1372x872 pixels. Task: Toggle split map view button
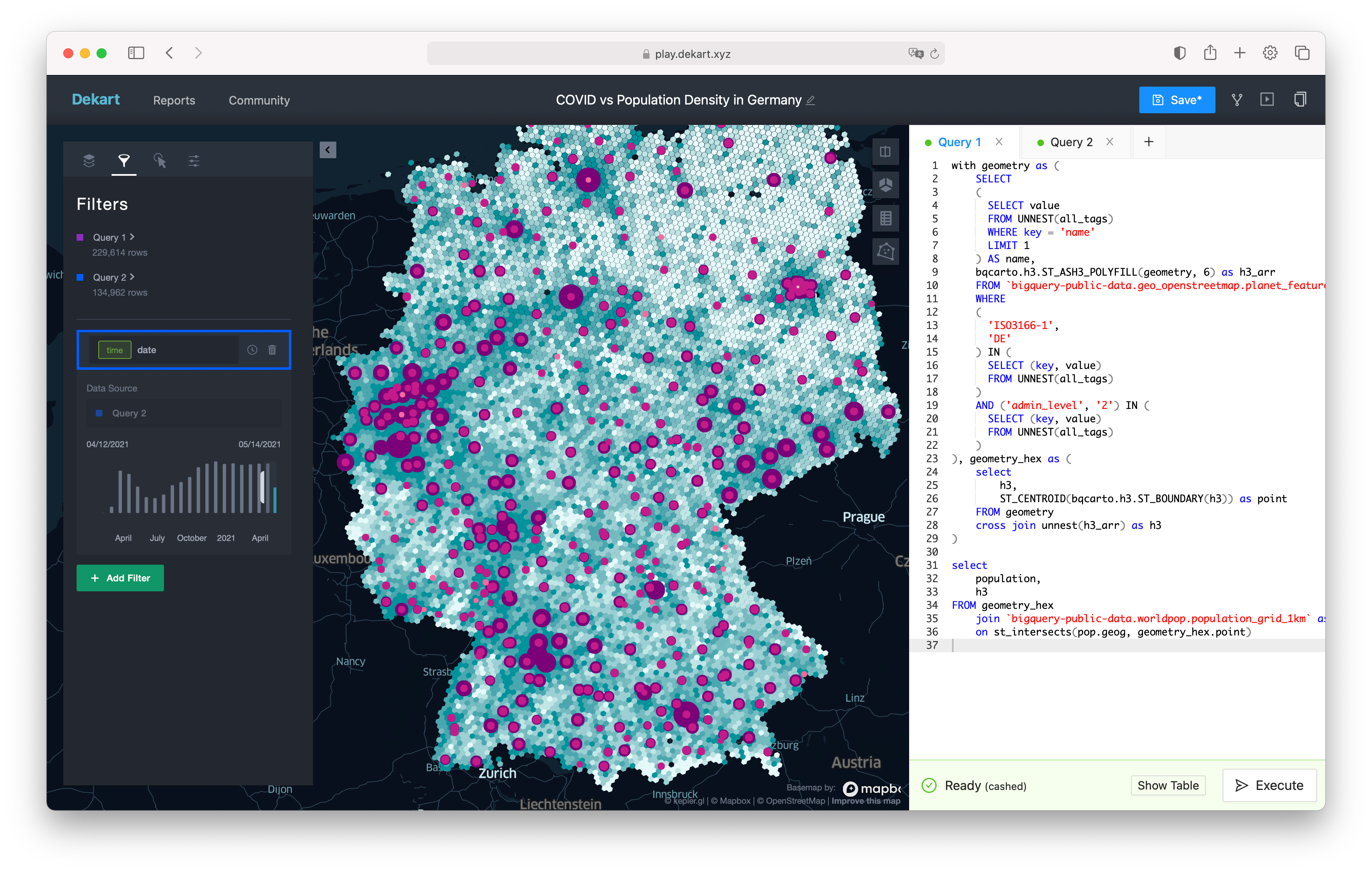pyautogui.click(x=885, y=152)
